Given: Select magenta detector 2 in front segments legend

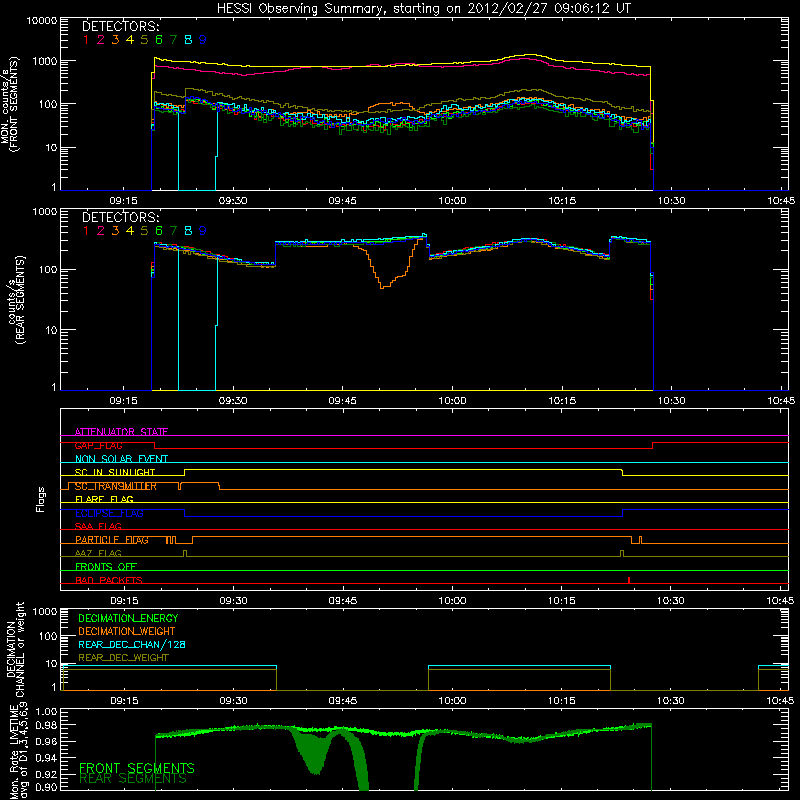Looking at the screenshot, I should (x=101, y=40).
